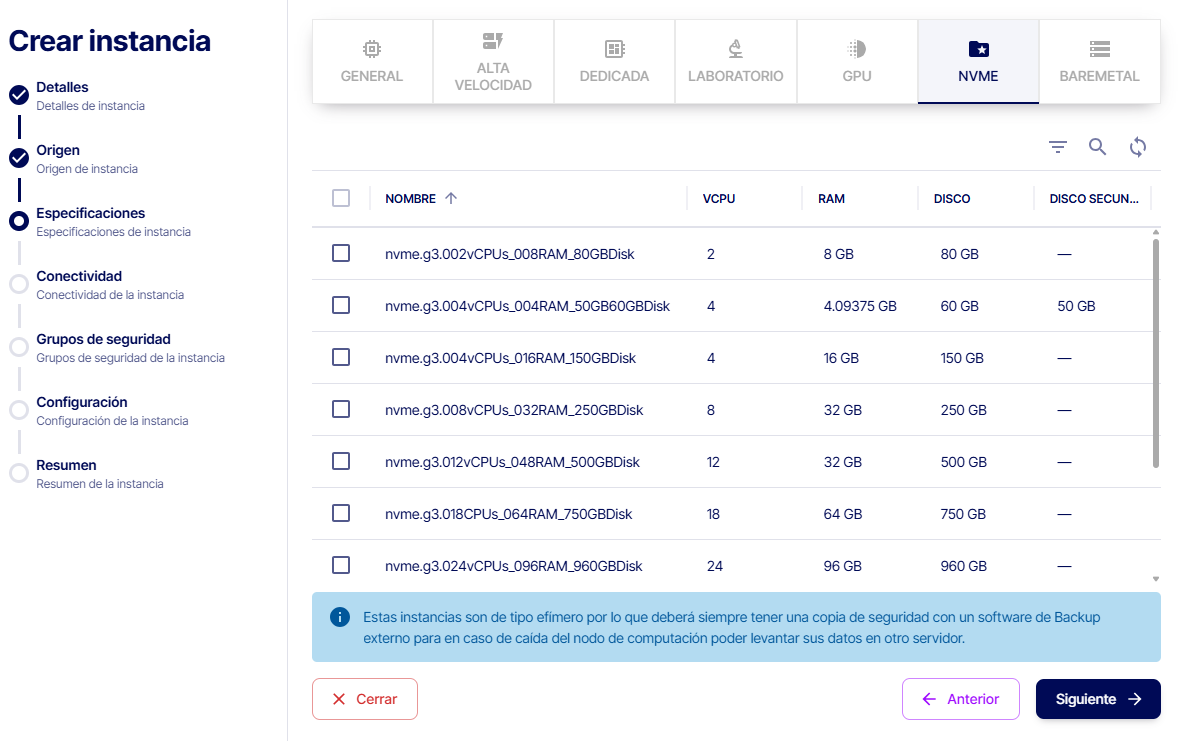Click the Especificaciones step circle icon
Viewport: 1178px width, 741px height.
tap(19, 221)
